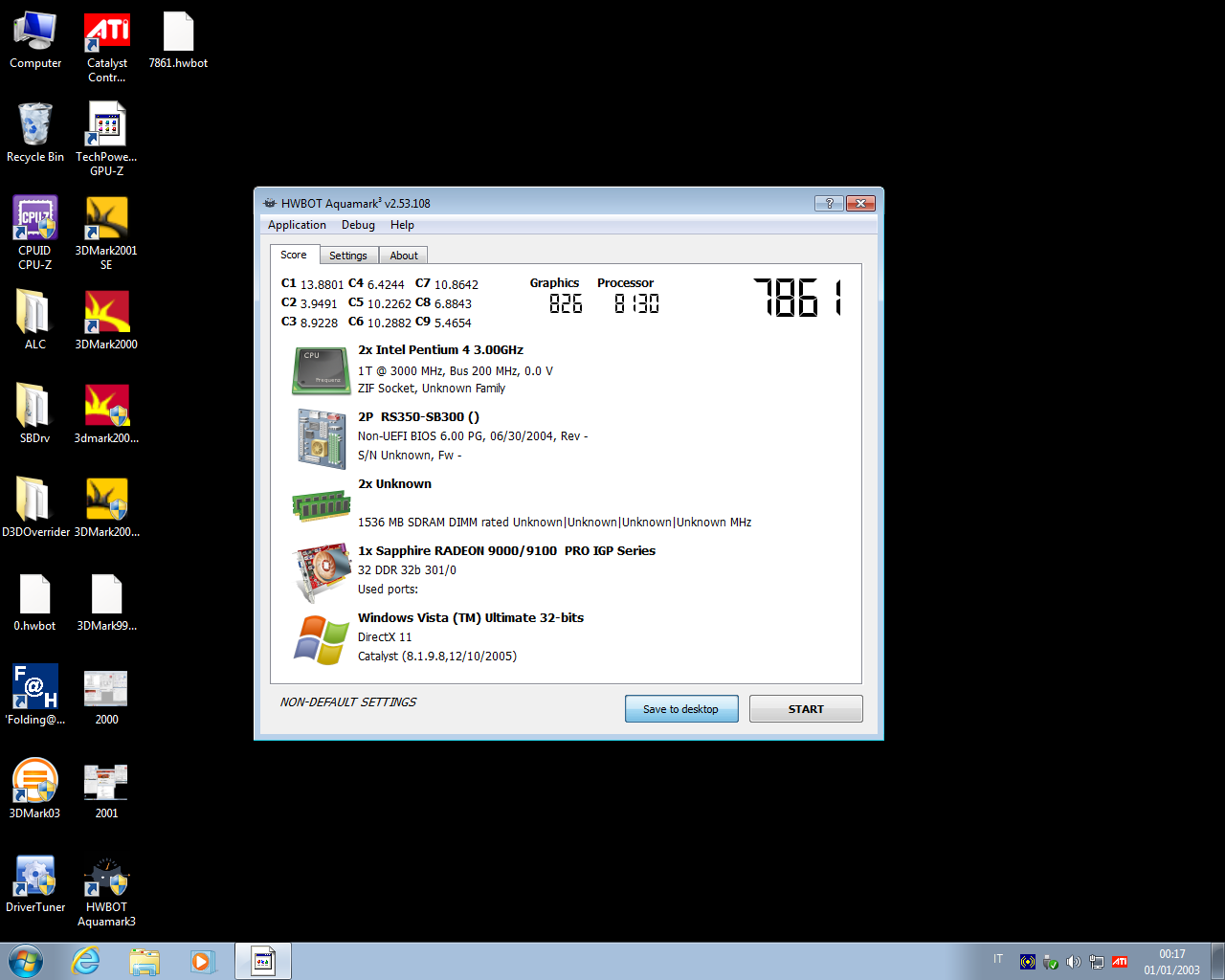Click the START benchmark button

(806, 709)
